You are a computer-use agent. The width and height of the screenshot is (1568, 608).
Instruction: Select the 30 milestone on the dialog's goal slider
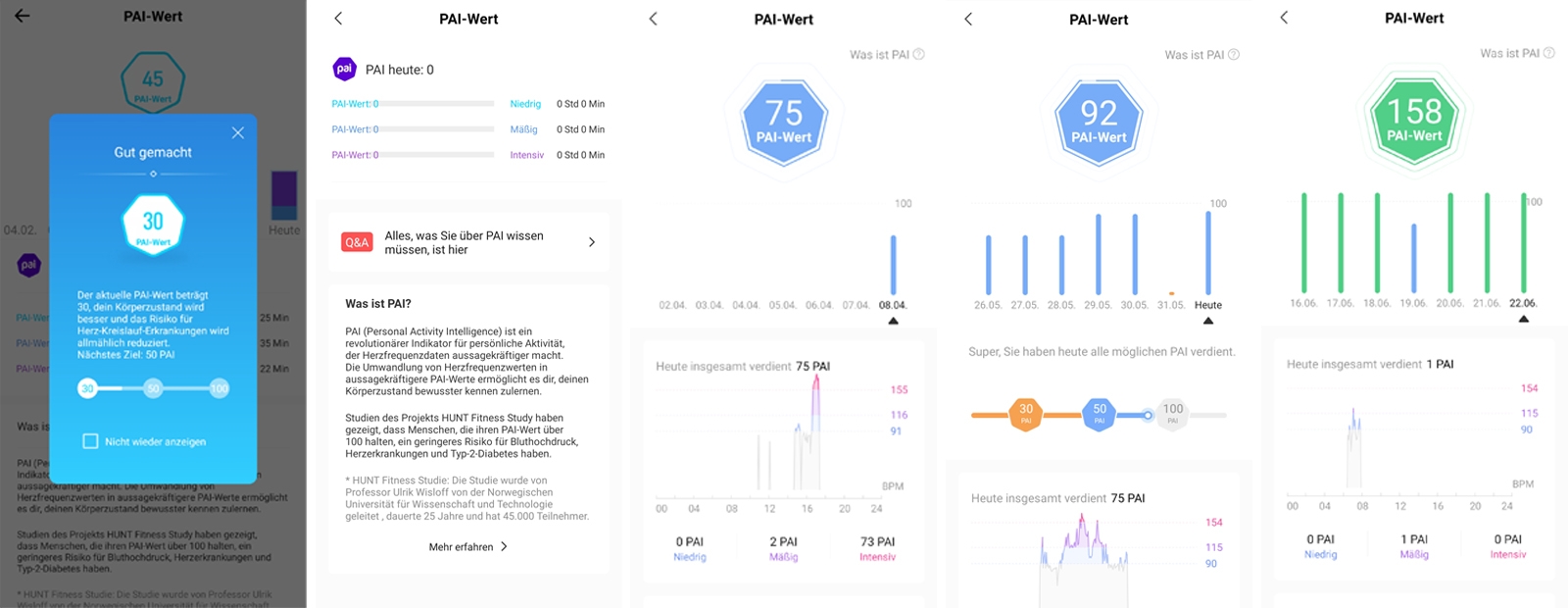[x=87, y=388]
